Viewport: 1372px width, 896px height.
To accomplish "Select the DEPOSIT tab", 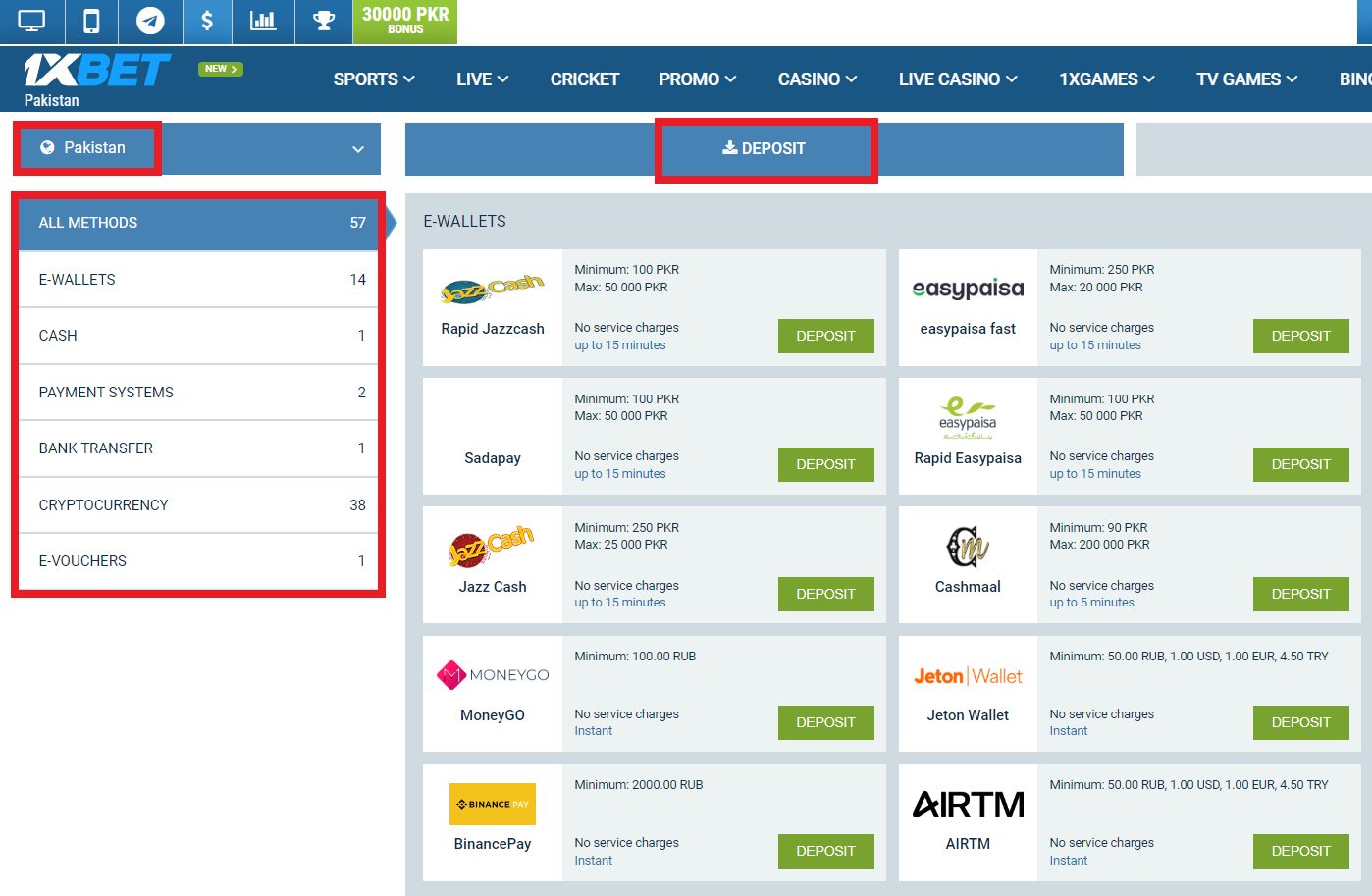I will click(765, 149).
